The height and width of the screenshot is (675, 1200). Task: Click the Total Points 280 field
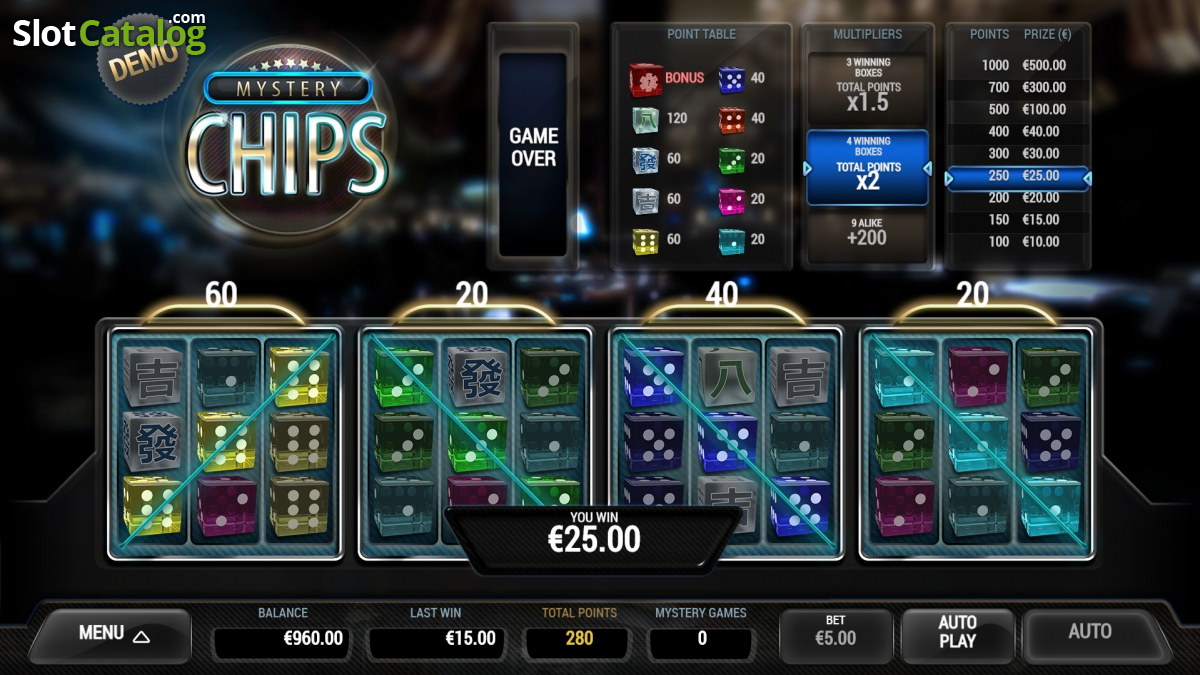point(579,638)
